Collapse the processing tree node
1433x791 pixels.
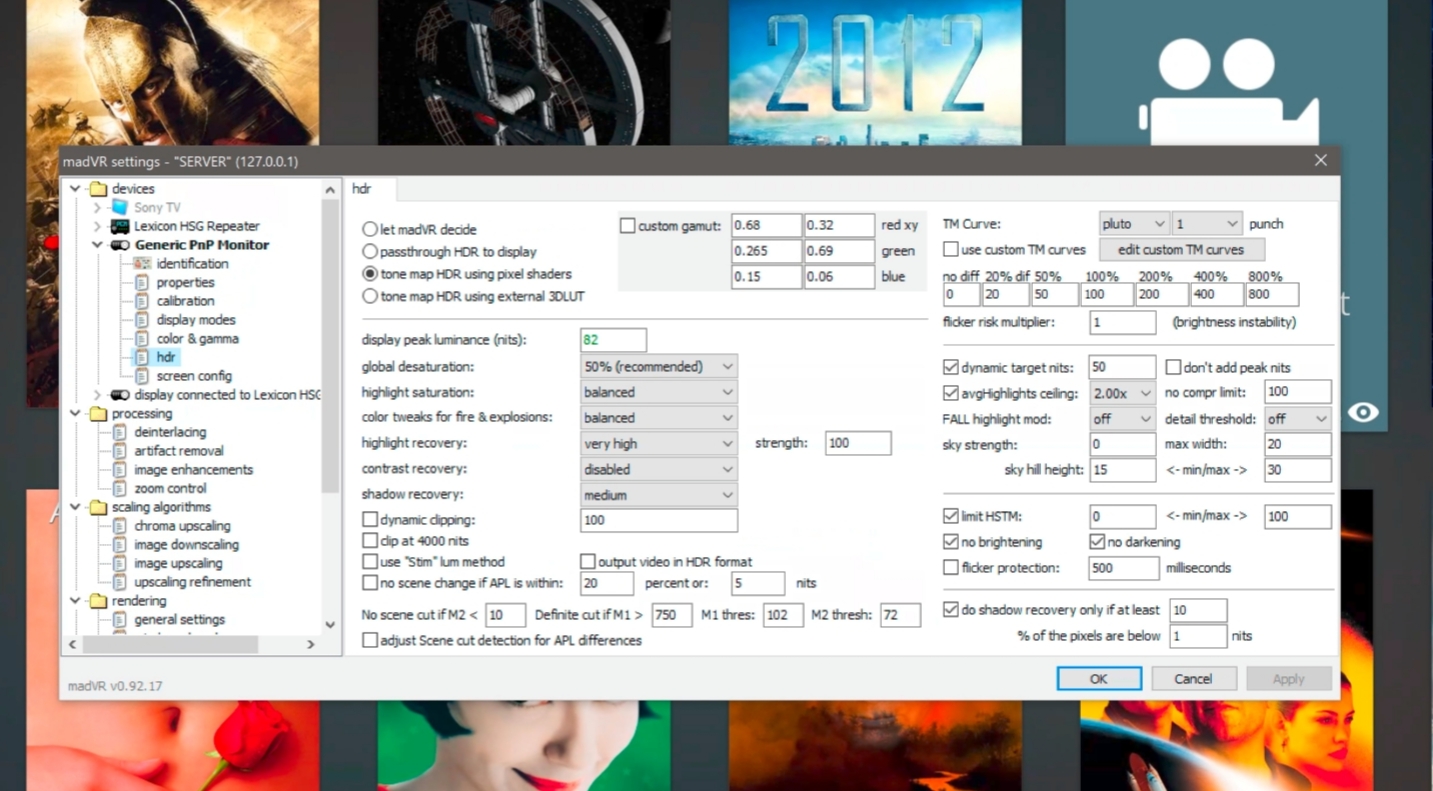tap(76, 413)
